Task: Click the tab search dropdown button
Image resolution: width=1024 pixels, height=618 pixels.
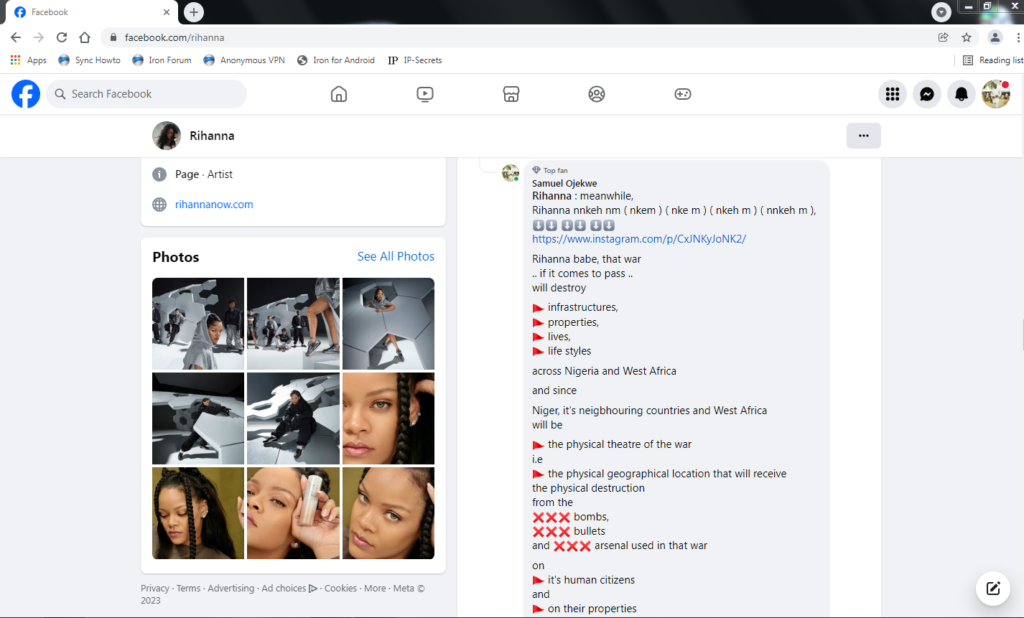Action: click(x=941, y=12)
